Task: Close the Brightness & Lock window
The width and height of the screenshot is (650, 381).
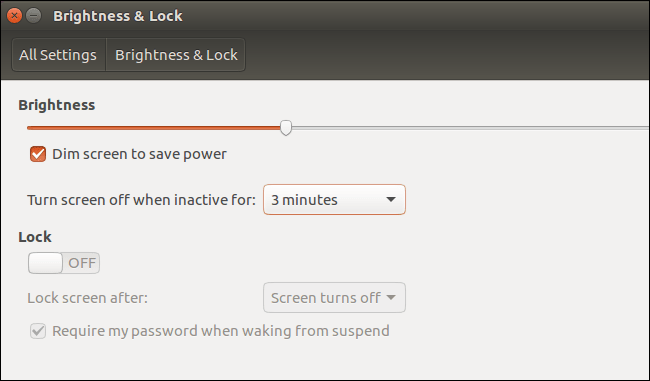Action: pyautogui.click(x=14, y=16)
